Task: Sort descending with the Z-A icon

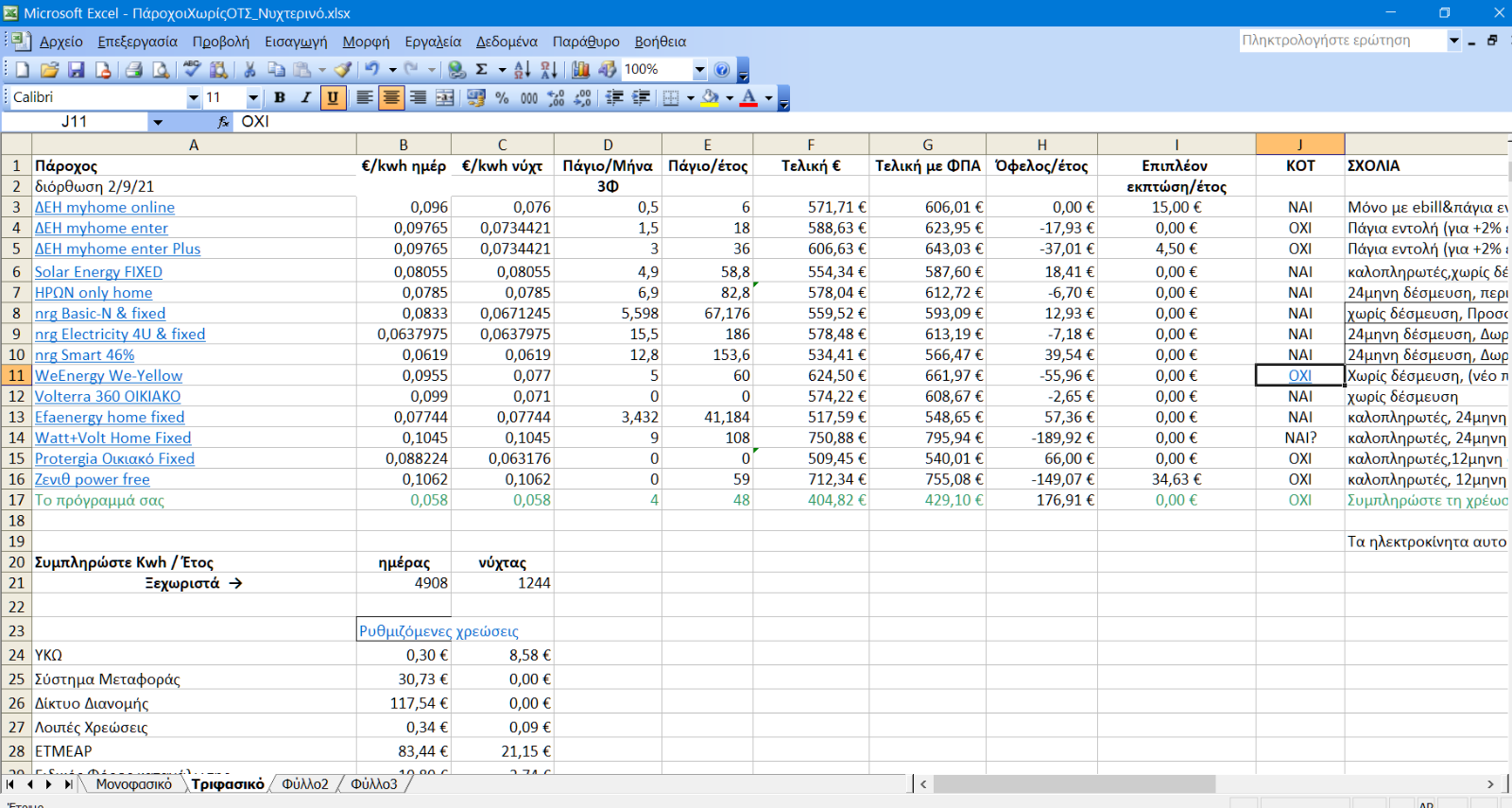Action: [x=549, y=70]
